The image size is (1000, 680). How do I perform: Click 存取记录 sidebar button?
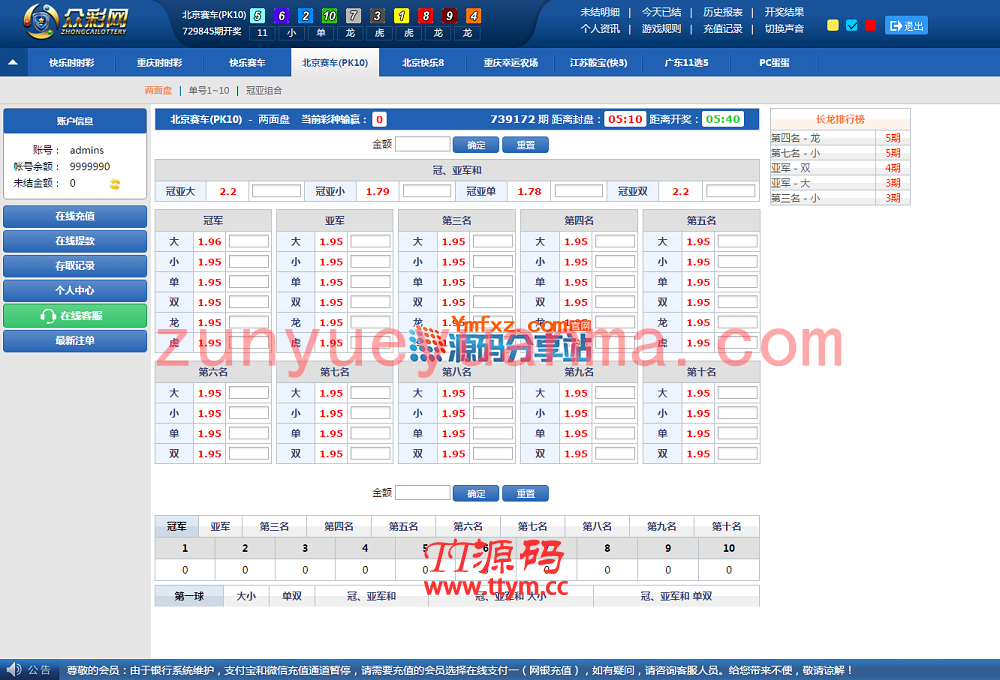click(x=75, y=266)
